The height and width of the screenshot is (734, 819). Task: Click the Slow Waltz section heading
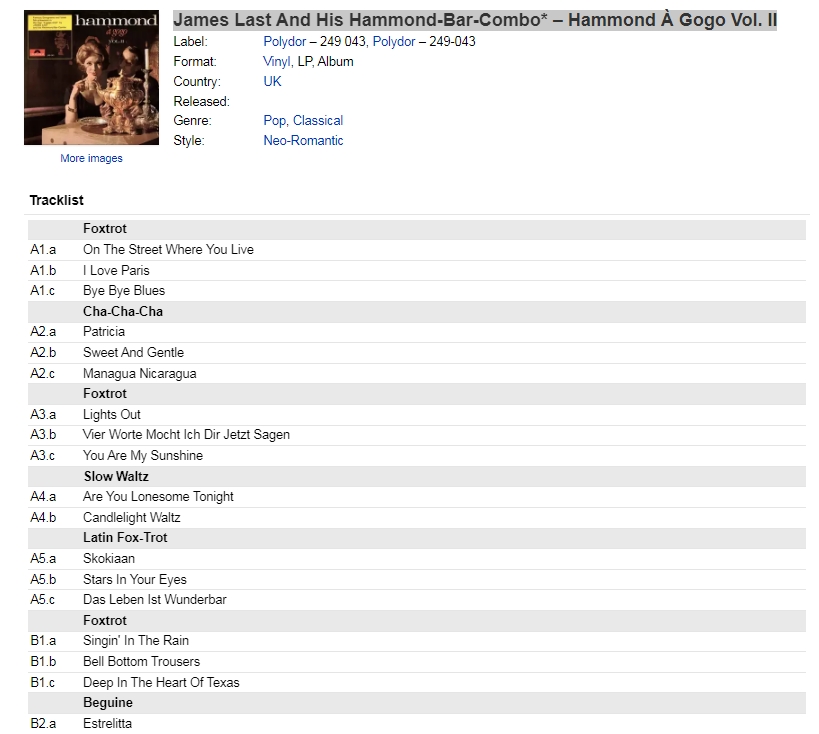pyautogui.click(x=116, y=476)
